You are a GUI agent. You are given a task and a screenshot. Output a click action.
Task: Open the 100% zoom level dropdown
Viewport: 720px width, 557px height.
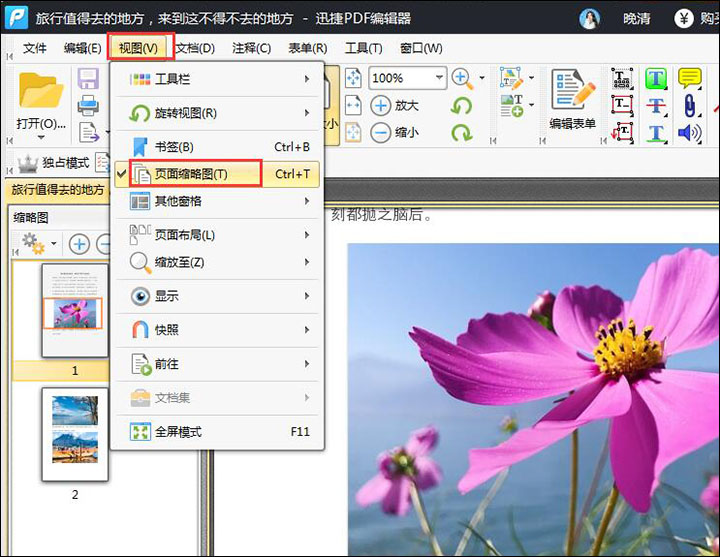tap(439, 78)
